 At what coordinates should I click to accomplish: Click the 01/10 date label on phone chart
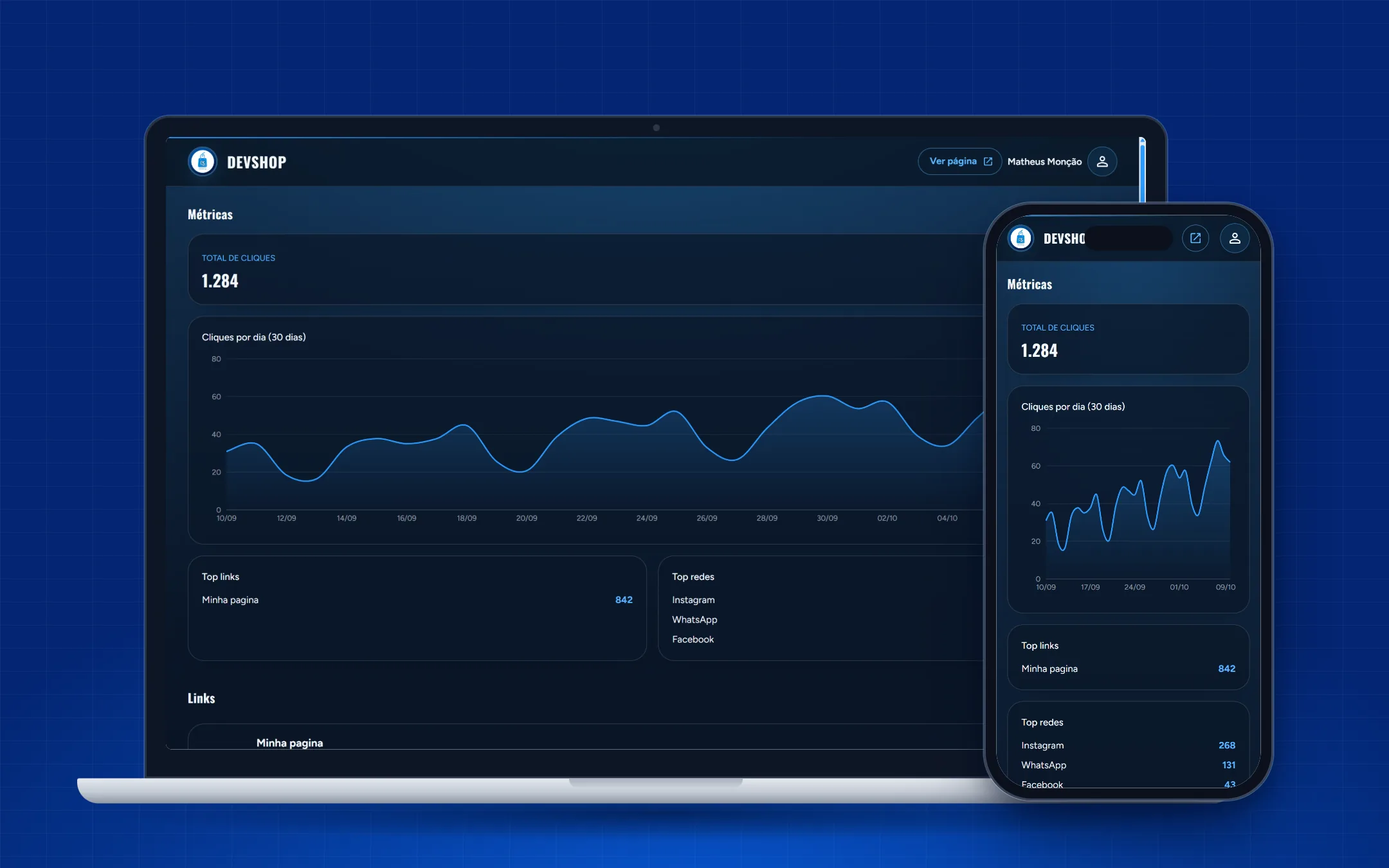pos(1179,588)
